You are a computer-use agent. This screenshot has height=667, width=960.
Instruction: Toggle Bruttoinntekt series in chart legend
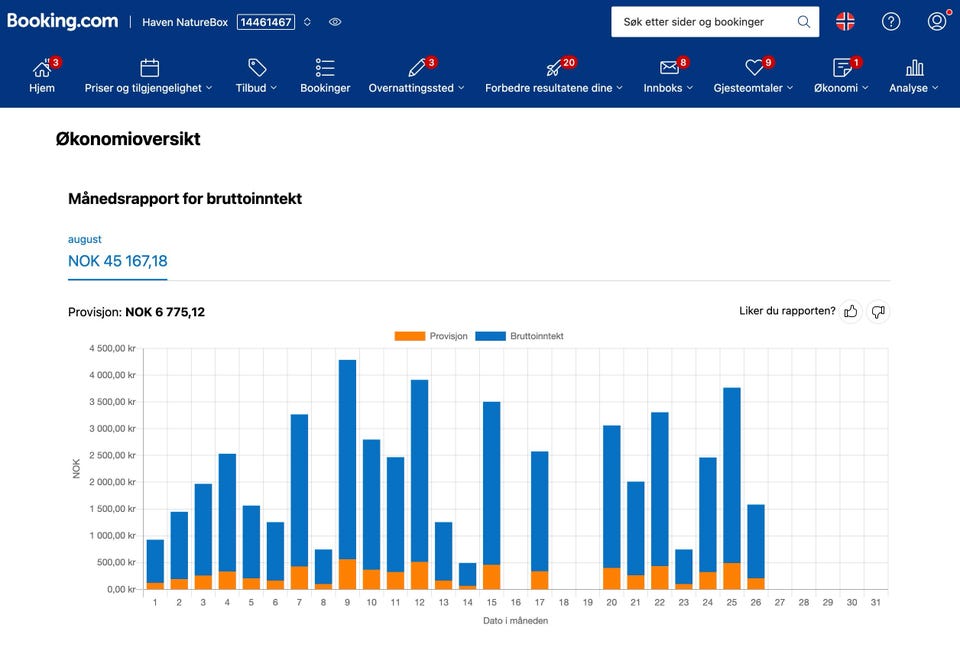point(520,336)
